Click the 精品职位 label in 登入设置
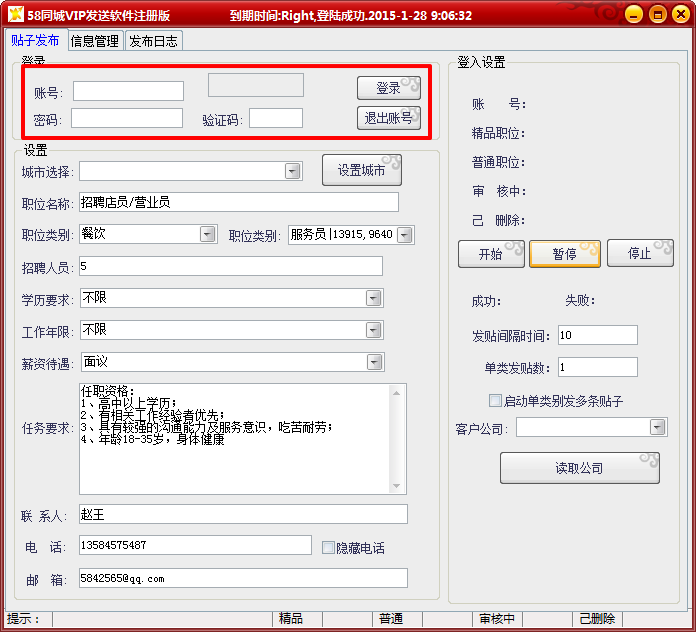 498,133
